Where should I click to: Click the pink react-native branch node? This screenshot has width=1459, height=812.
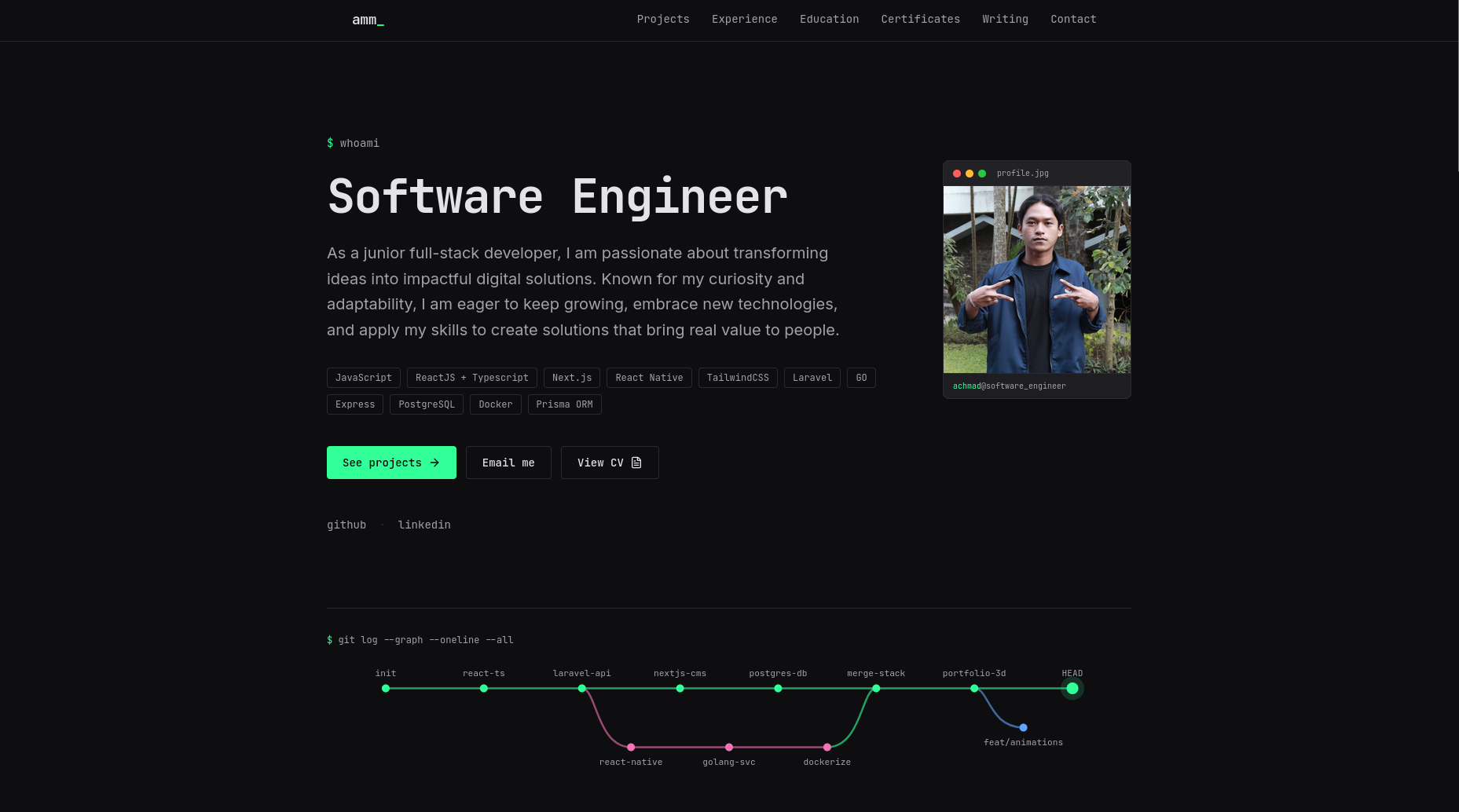tap(631, 748)
